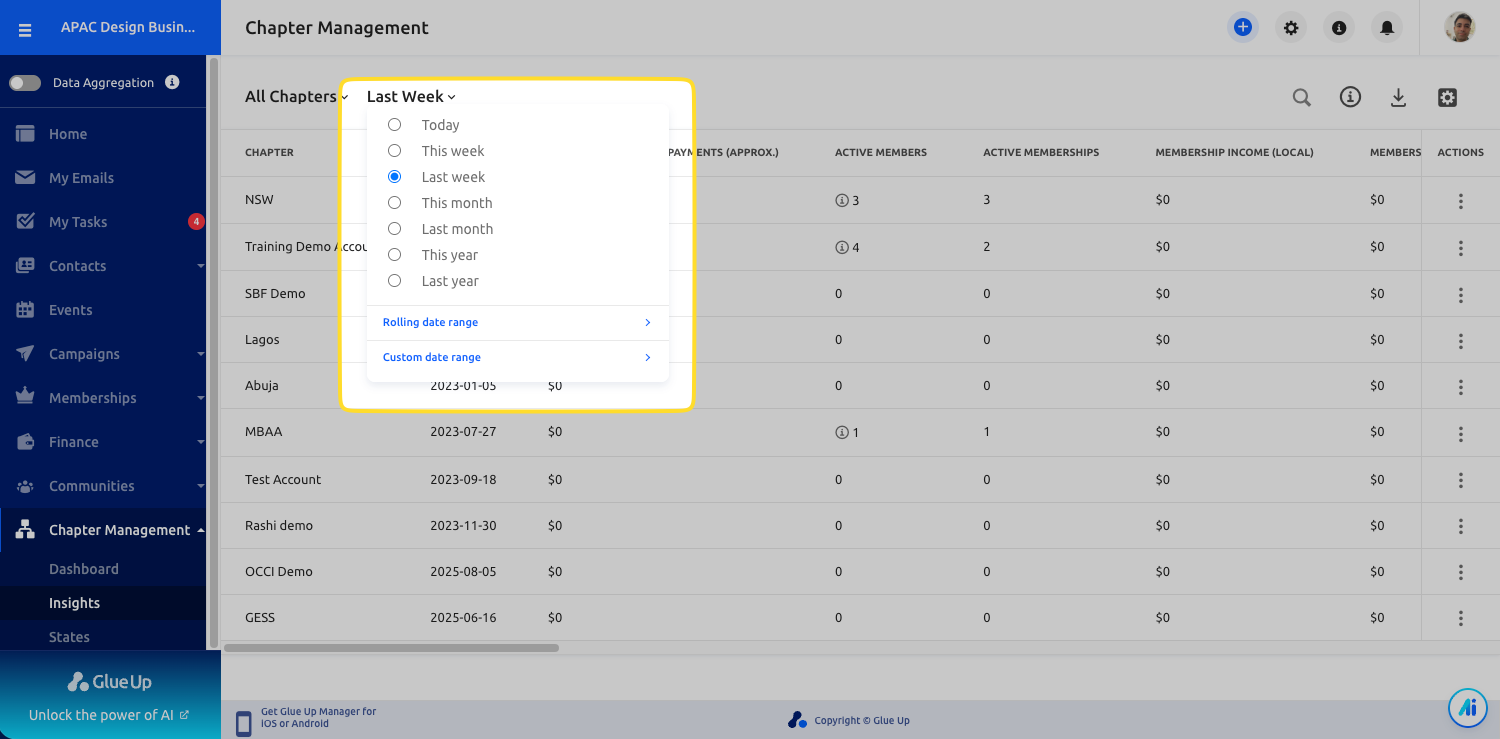Click the hamburger menu icon
The image size is (1500, 739).
tap(26, 29)
